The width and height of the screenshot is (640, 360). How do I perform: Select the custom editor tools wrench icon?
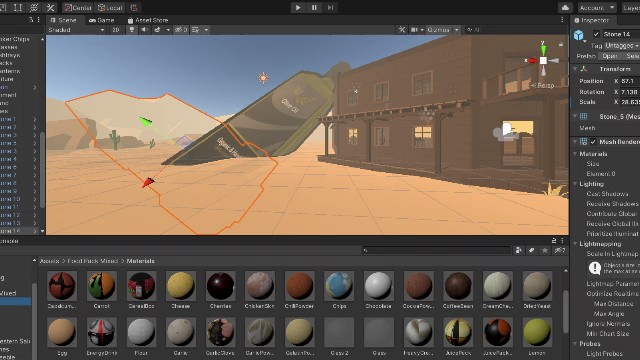[x=51, y=7]
